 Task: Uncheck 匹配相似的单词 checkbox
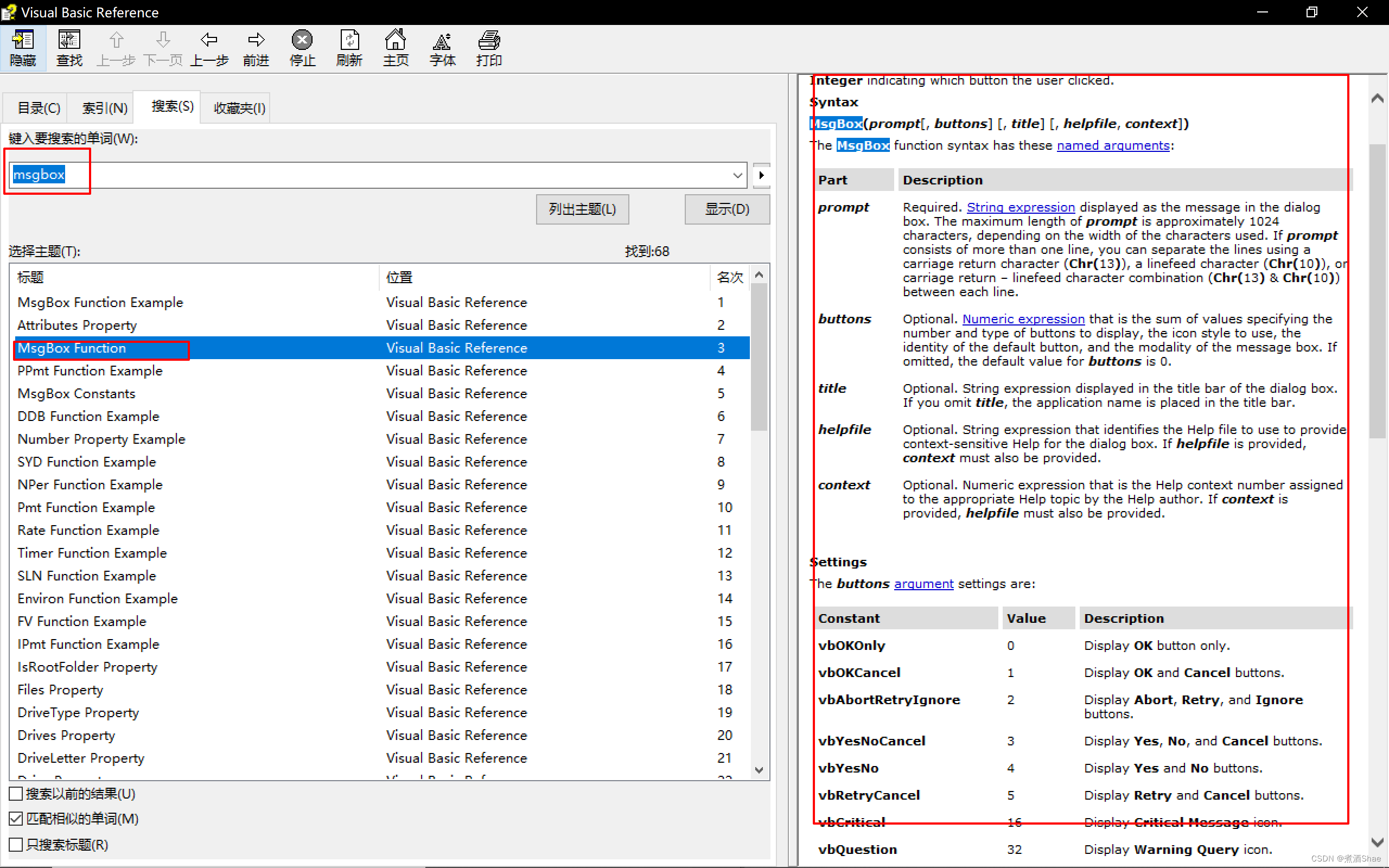click(16, 819)
